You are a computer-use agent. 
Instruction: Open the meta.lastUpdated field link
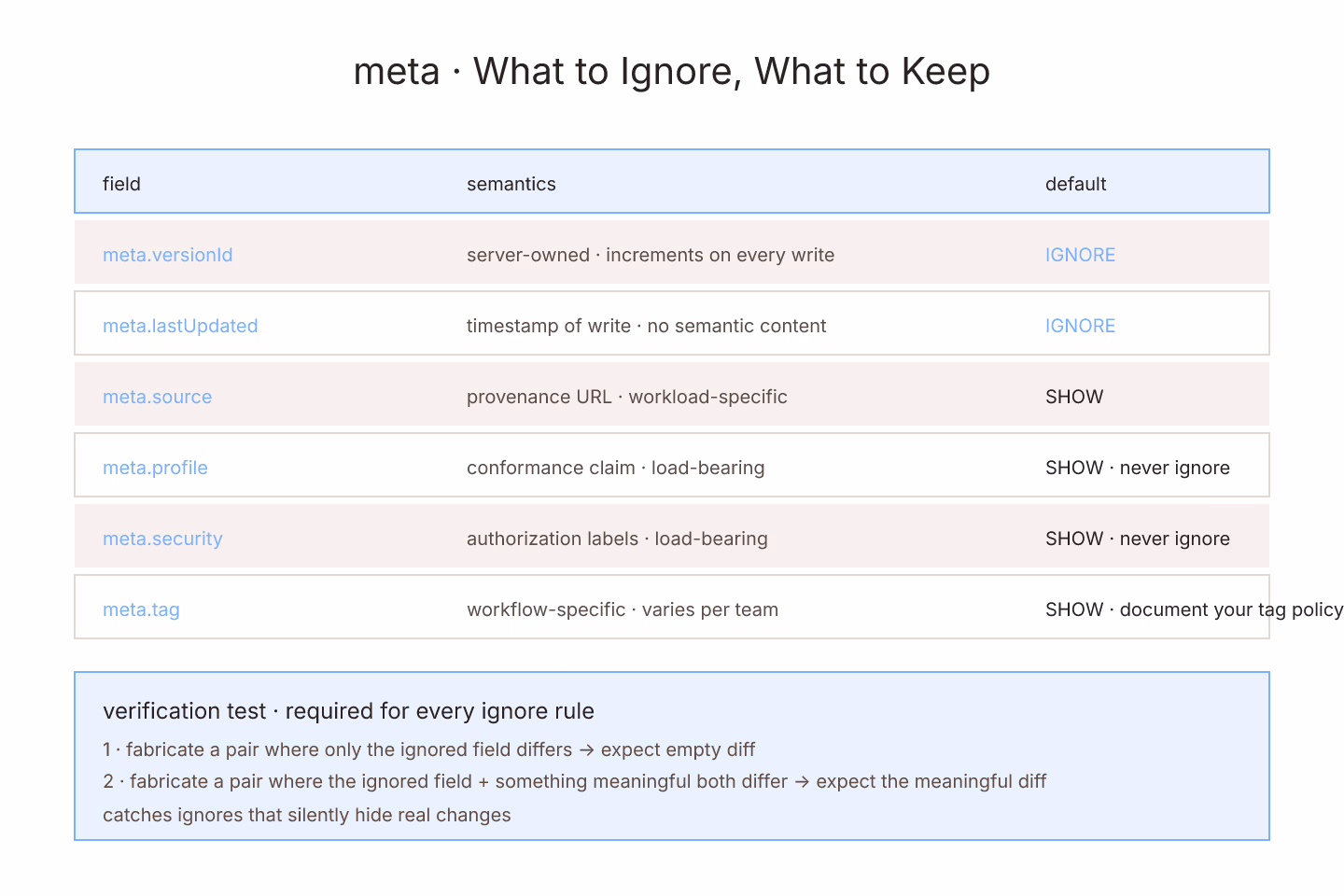point(180,326)
